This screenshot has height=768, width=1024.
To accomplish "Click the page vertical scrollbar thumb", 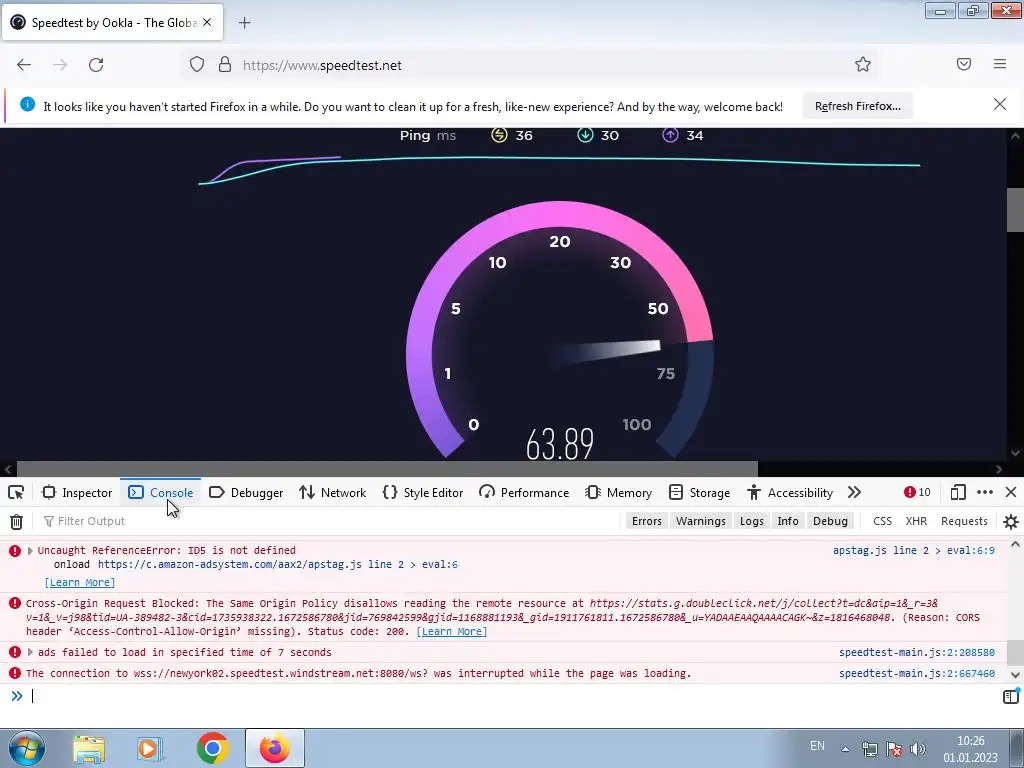I will tap(1015, 210).
